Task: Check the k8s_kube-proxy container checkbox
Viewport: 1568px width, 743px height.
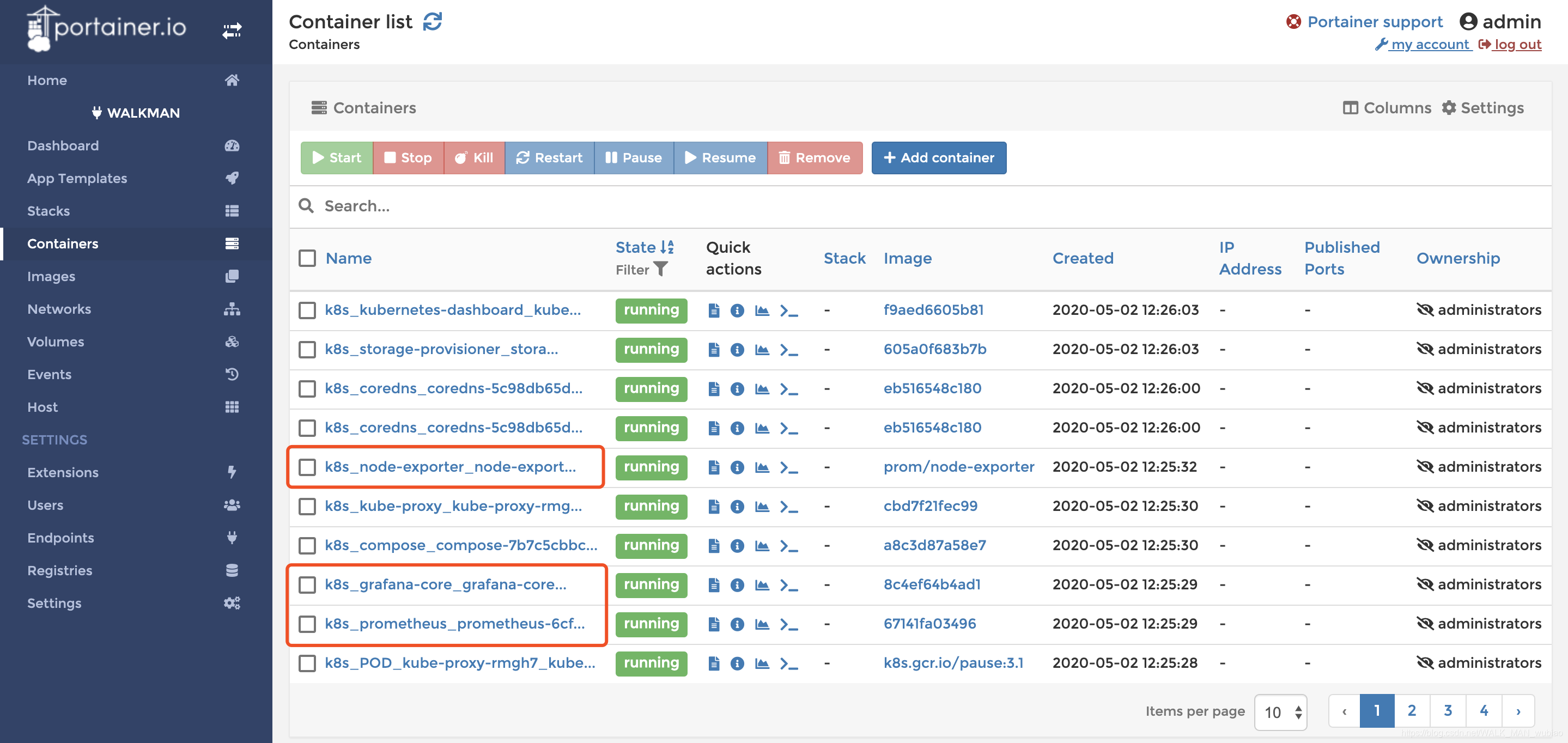Action: click(x=307, y=506)
